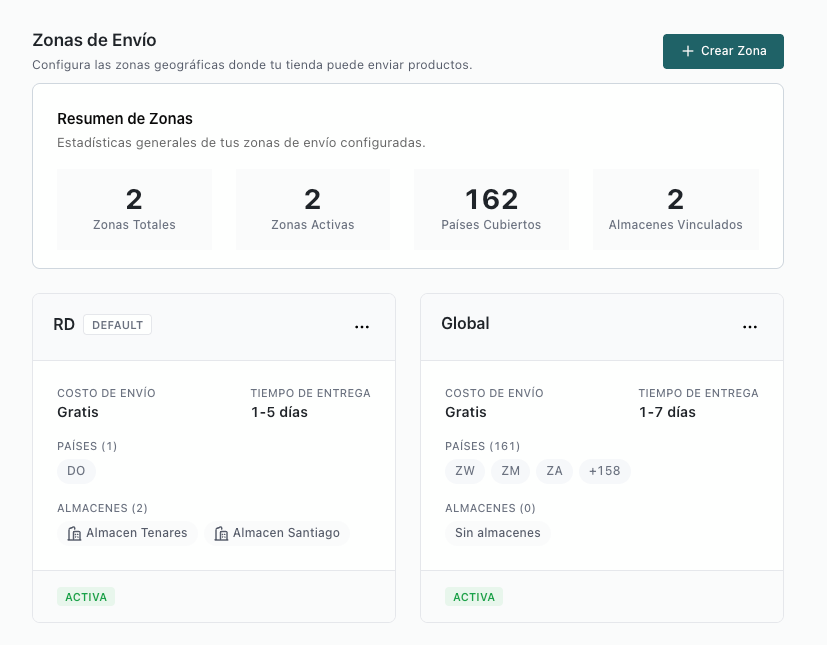Expand the PAÍSES (1) section in RD
The width and height of the screenshot is (827, 645).
tap(87, 446)
